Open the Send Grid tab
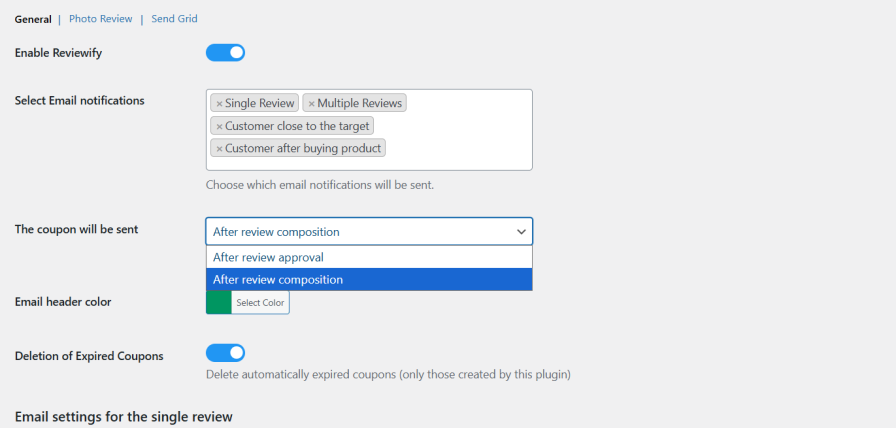Viewport: 896px width, 428px height. click(x=174, y=19)
